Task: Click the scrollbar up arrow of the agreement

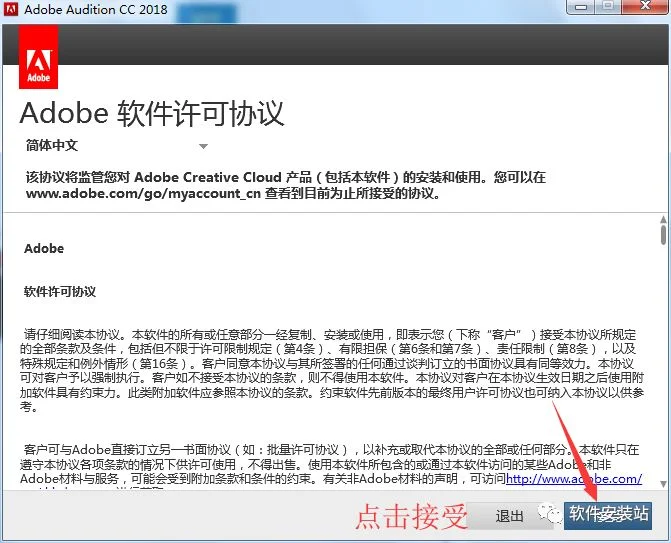Action: coord(663,220)
